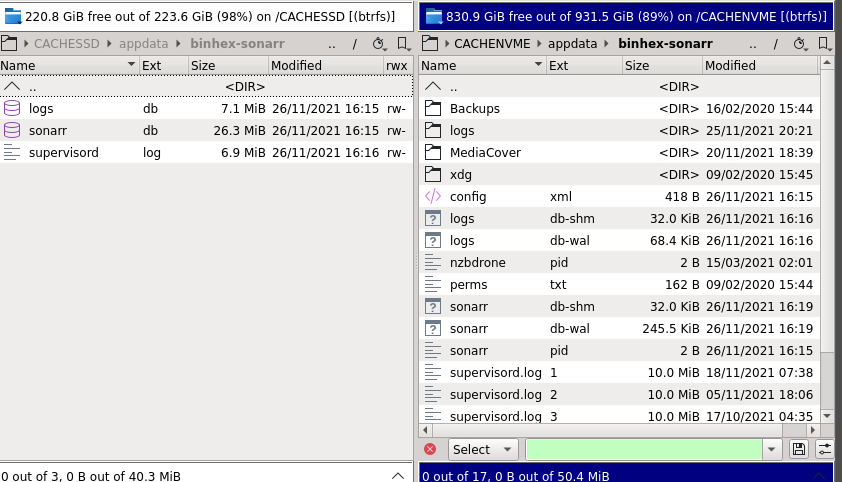Screen dimensions: 842x482
Task: Expand the arrow before CACHESSD breadcrumb
Action: pos(26,43)
